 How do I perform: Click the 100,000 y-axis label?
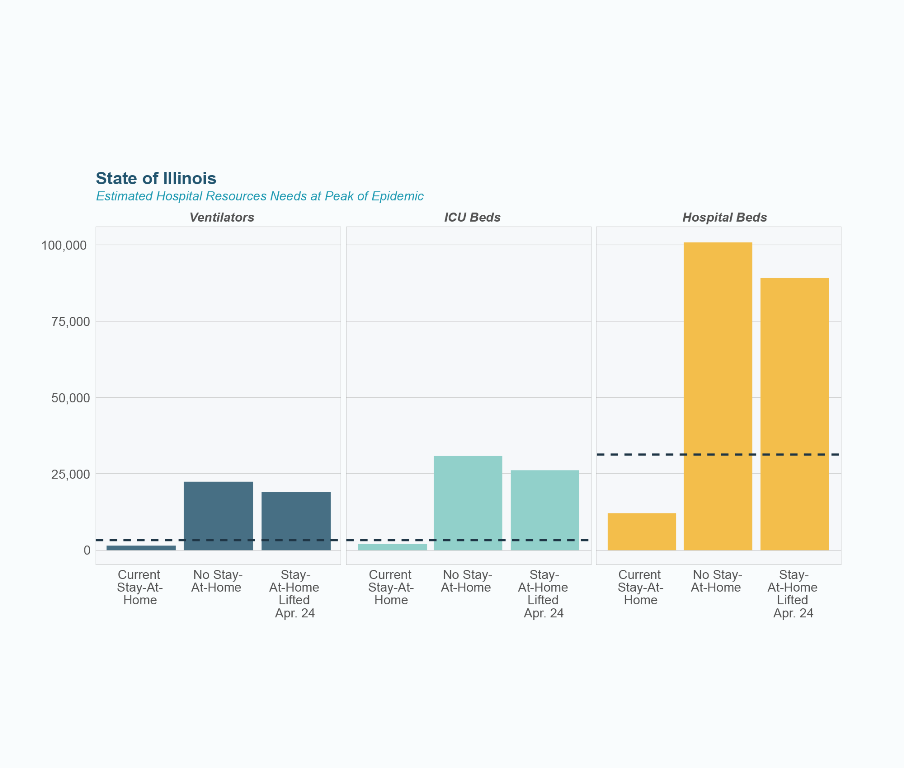click(65, 245)
